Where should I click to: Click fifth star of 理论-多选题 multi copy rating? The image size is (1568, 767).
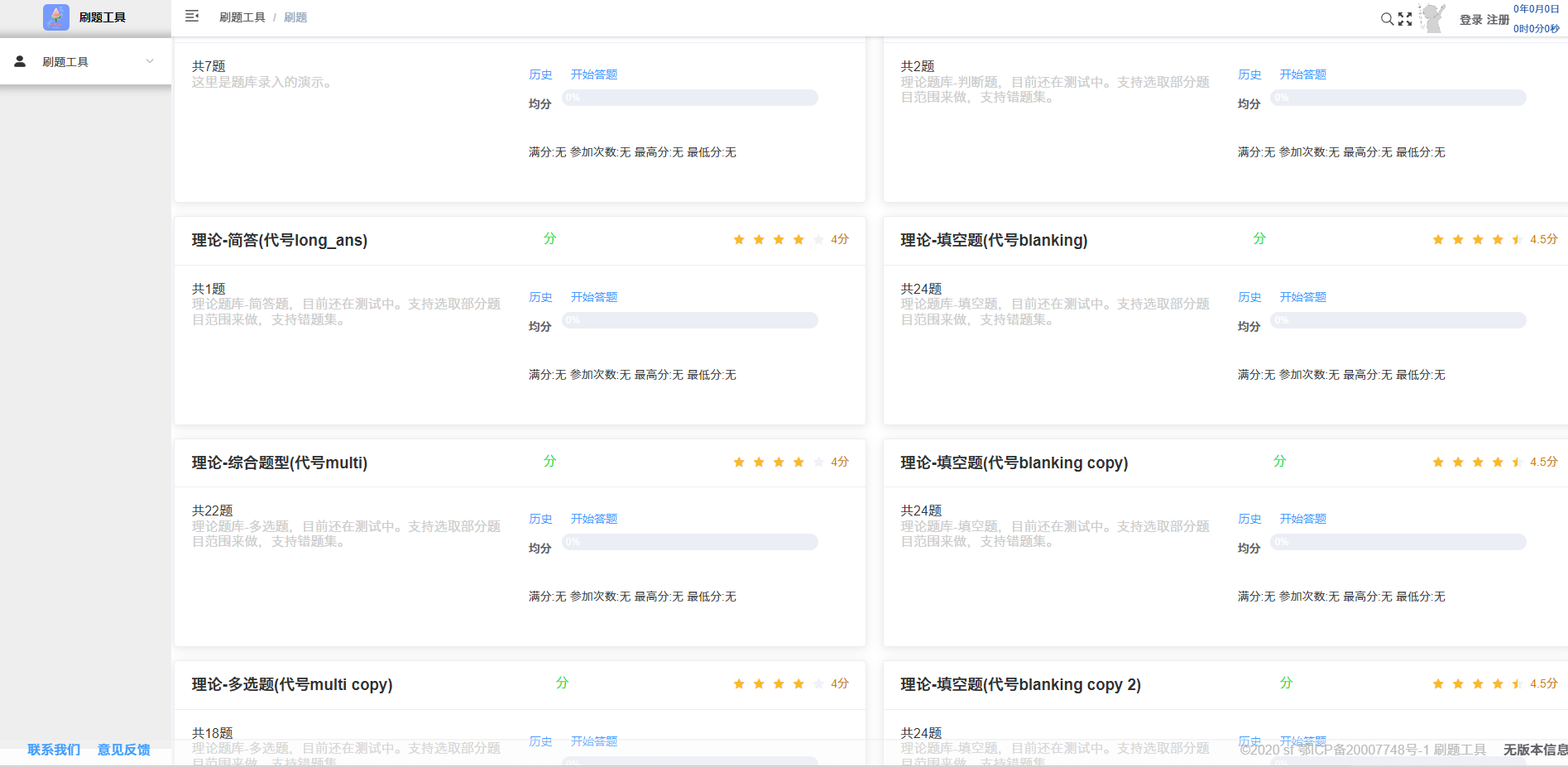[x=818, y=684]
